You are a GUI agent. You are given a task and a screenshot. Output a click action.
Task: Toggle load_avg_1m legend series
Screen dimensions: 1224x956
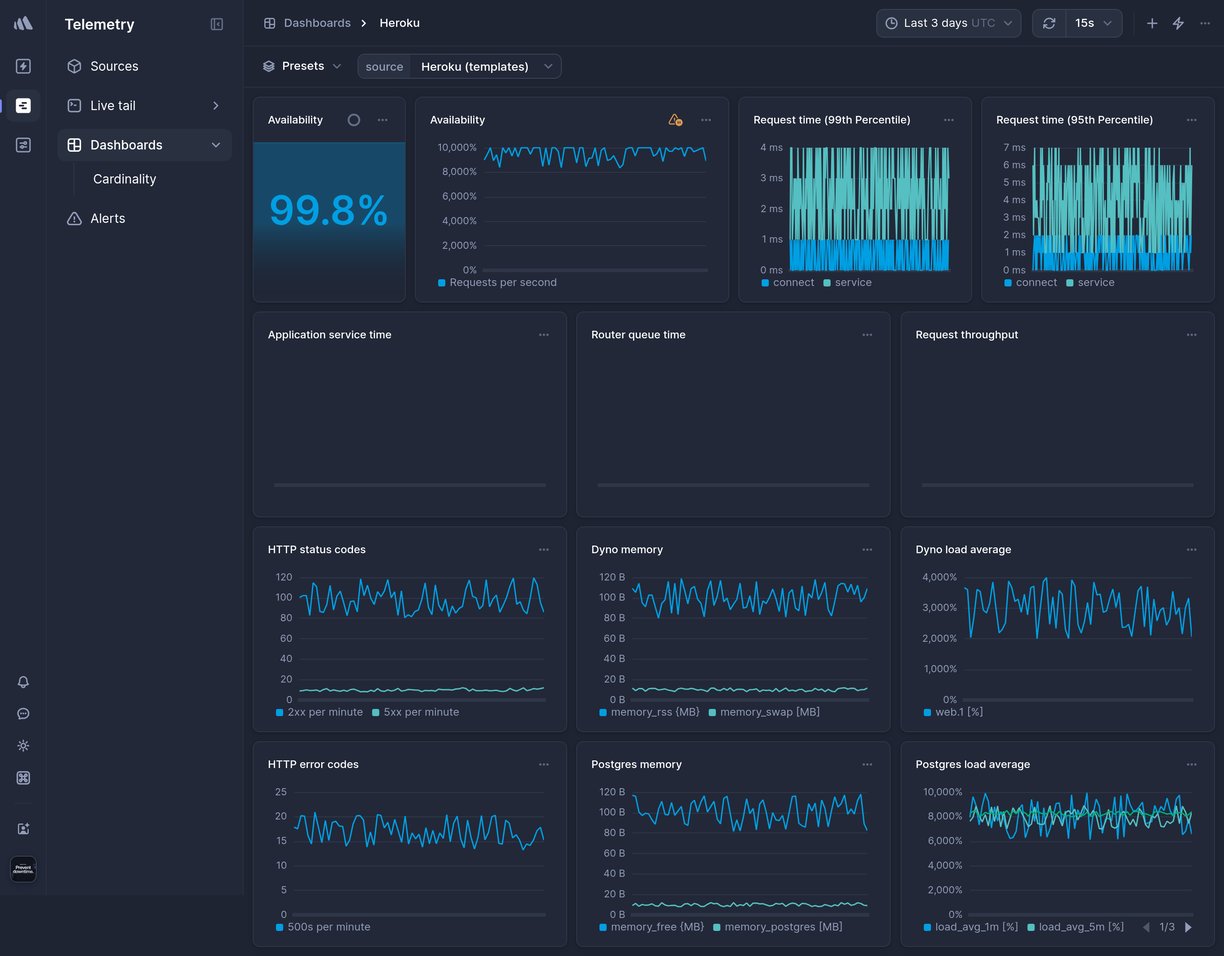pyautogui.click(x=971, y=927)
